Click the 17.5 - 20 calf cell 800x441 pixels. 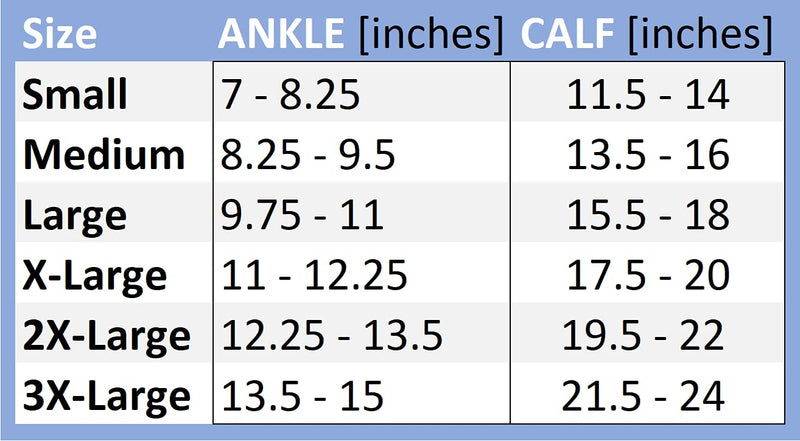pos(648,276)
